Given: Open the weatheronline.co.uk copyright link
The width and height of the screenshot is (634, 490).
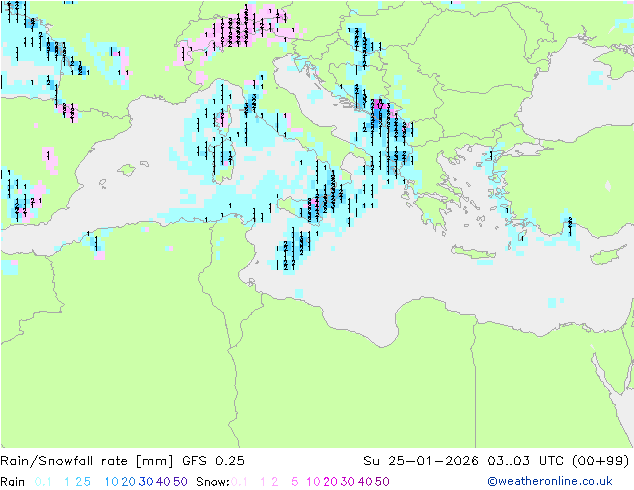Looking at the screenshot, I should (x=550, y=481).
